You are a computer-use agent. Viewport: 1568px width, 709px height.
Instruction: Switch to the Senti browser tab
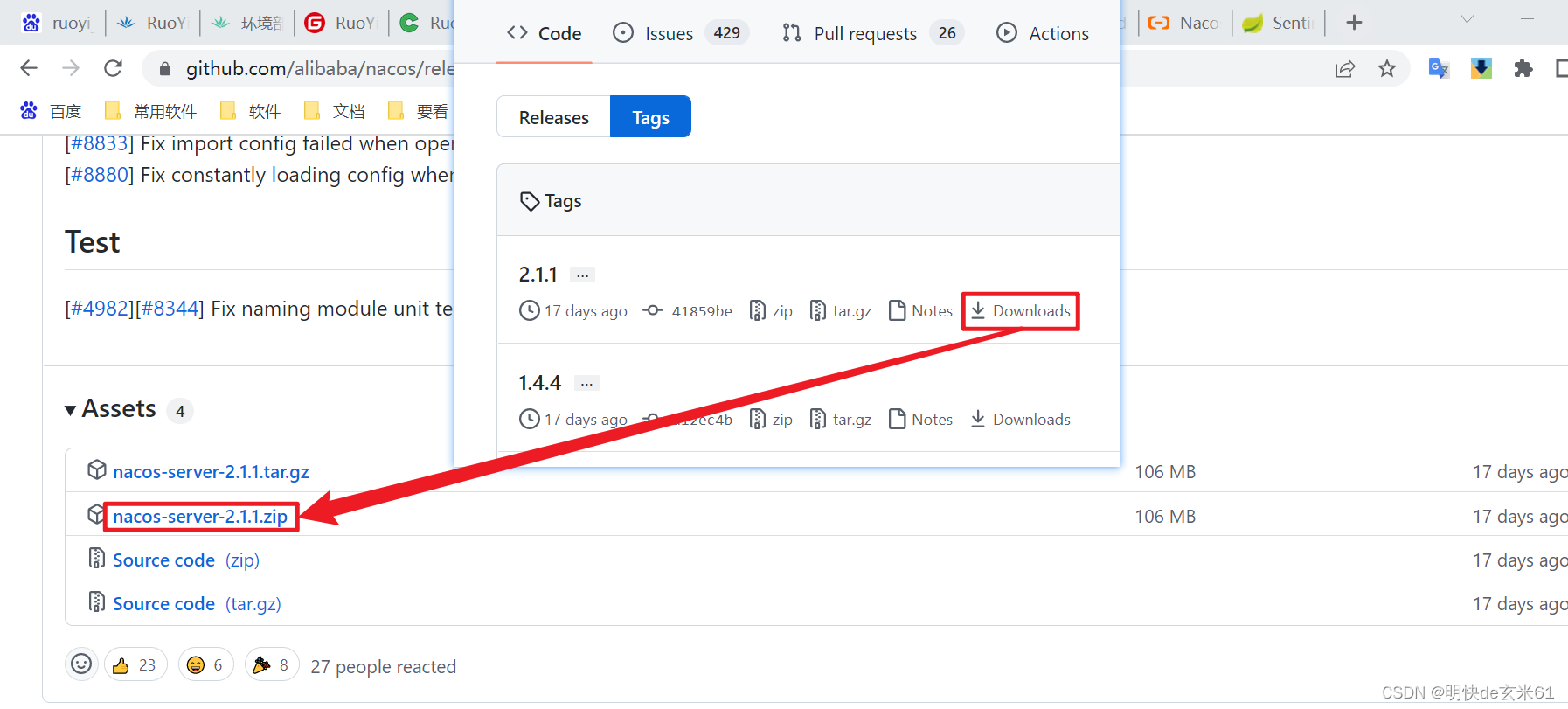coord(1278,23)
